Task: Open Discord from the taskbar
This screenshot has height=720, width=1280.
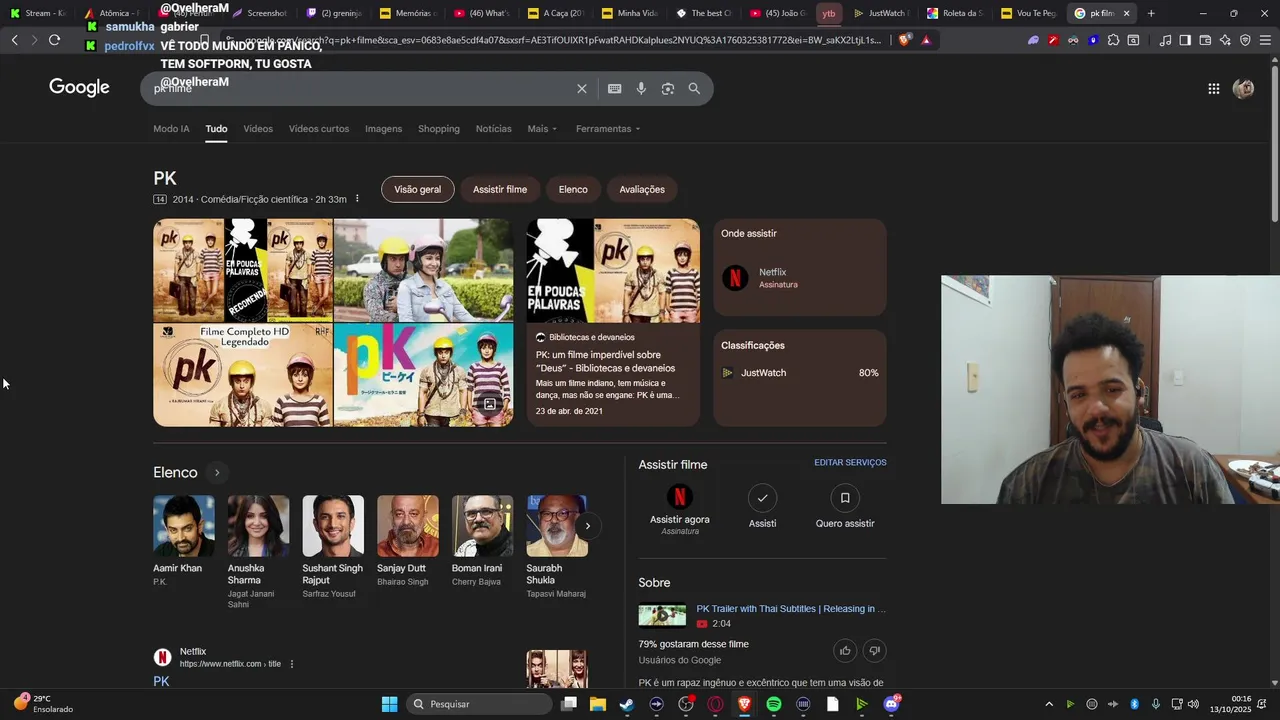Action: 891,704
